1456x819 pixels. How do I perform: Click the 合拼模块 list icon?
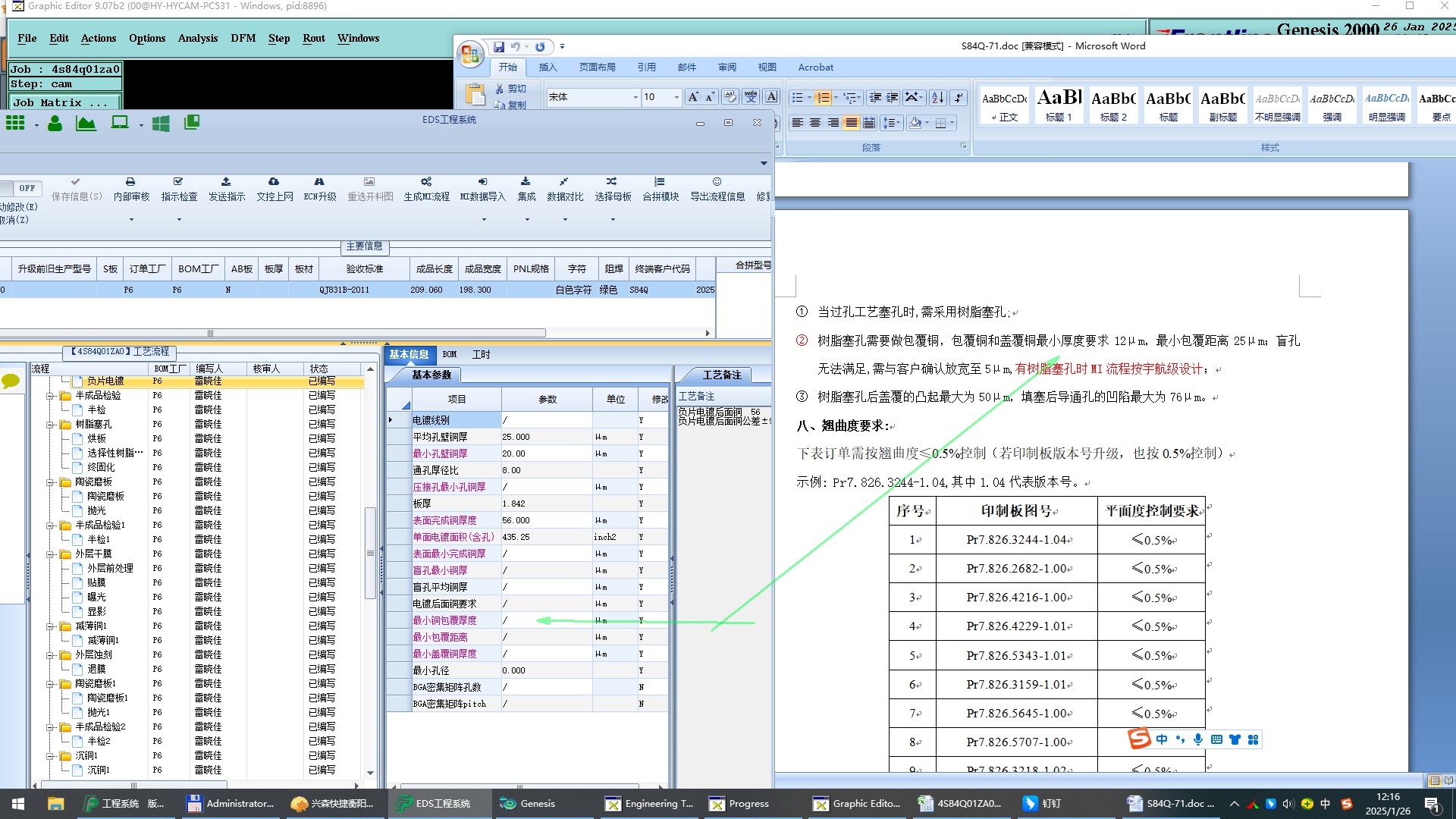(660, 182)
